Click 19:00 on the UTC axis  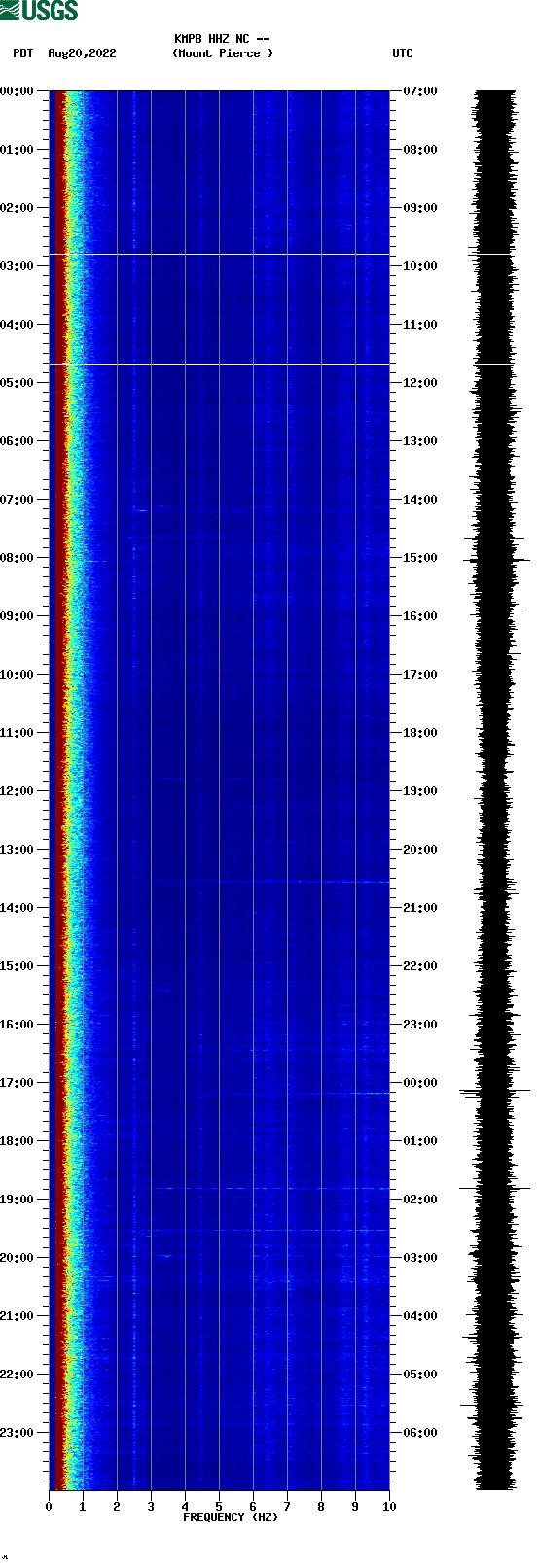pyautogui.click(x=420, y=791)
